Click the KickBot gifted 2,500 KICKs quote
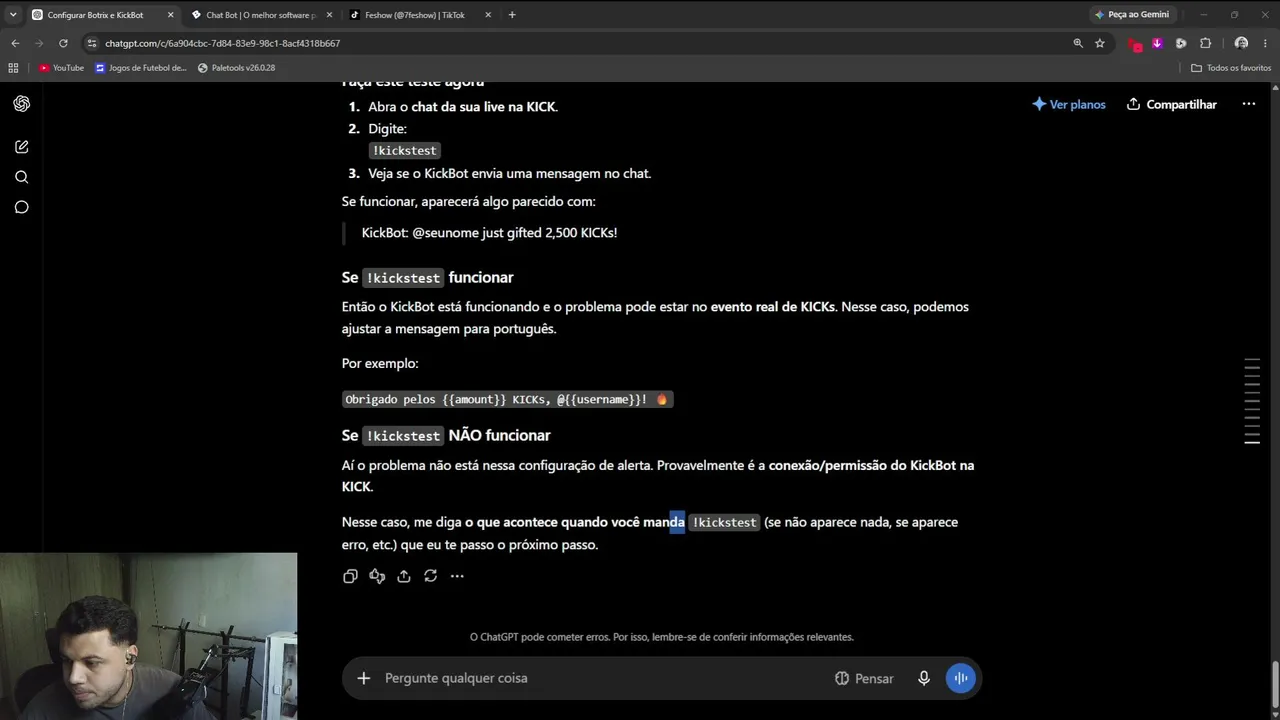 (x=489, y=232)
